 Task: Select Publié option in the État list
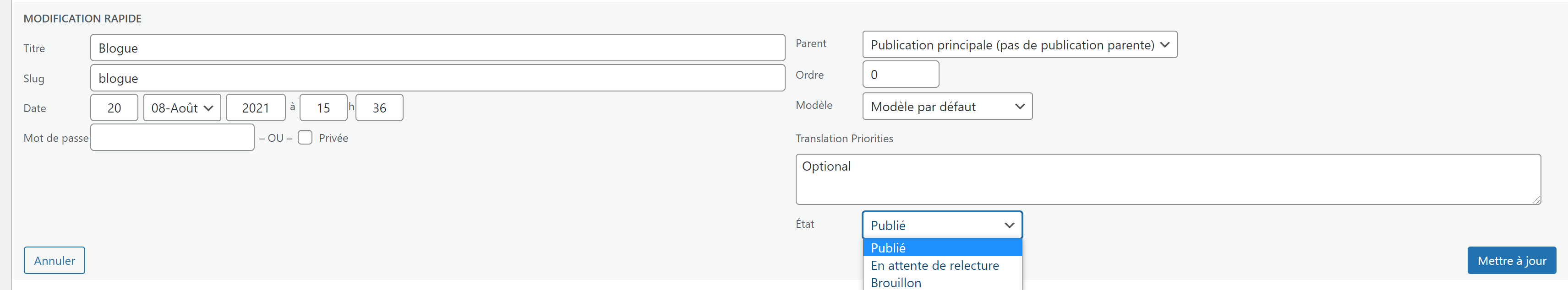click(942, 247)
